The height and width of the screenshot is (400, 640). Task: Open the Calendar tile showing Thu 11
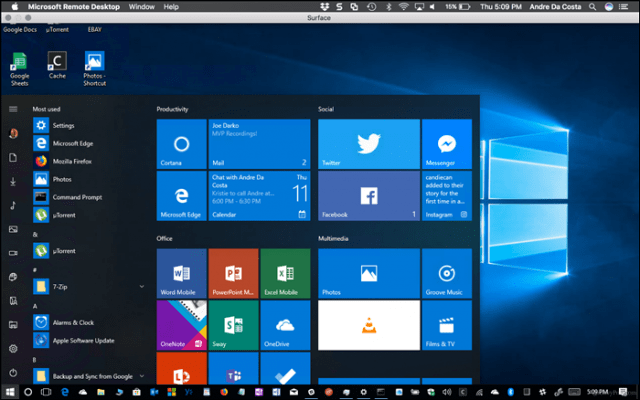[259, 196]
